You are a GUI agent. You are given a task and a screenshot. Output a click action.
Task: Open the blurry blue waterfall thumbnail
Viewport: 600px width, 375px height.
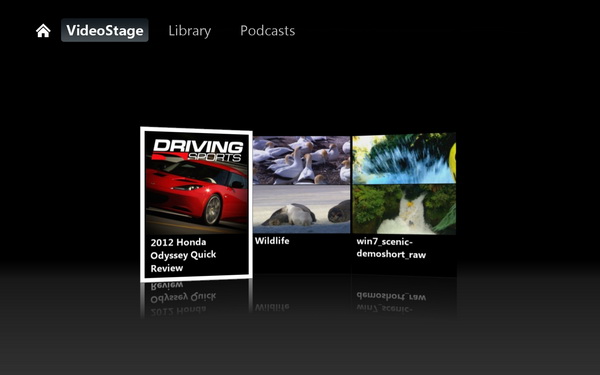tap(404, 158)
